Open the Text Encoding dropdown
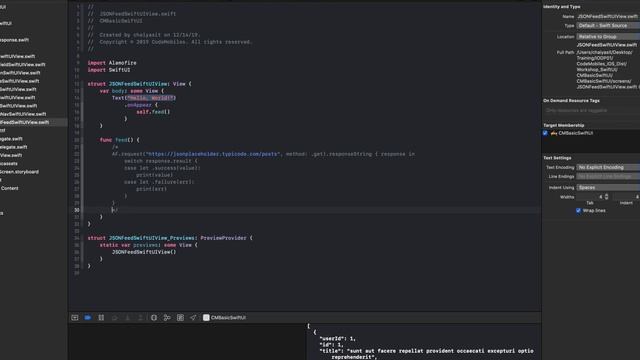The image size is (640, 360). [608, 167]
